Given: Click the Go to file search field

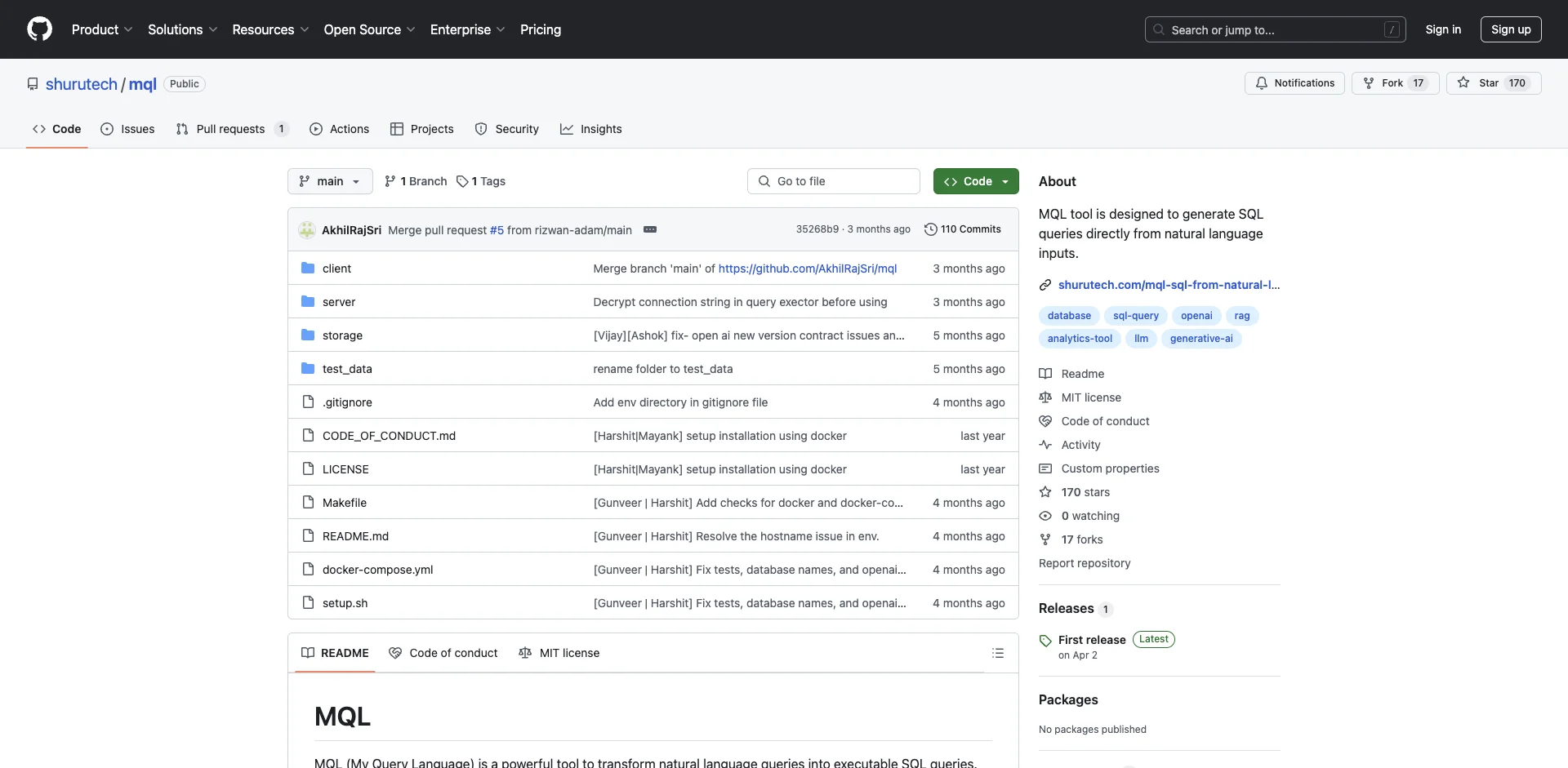Looking at the screenshot, I should [834, 181].
